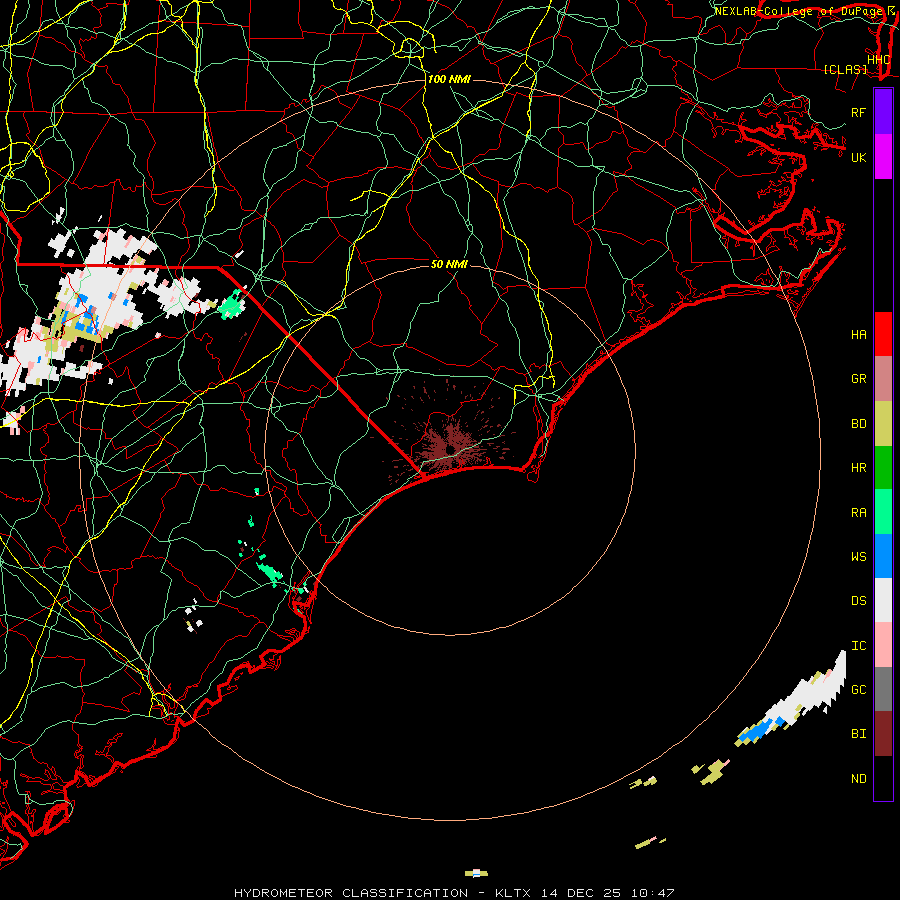Click the brown BI legend swatch
Image resolution: width=900 pixels, height=900 pixels.
[x=883, y=734]
